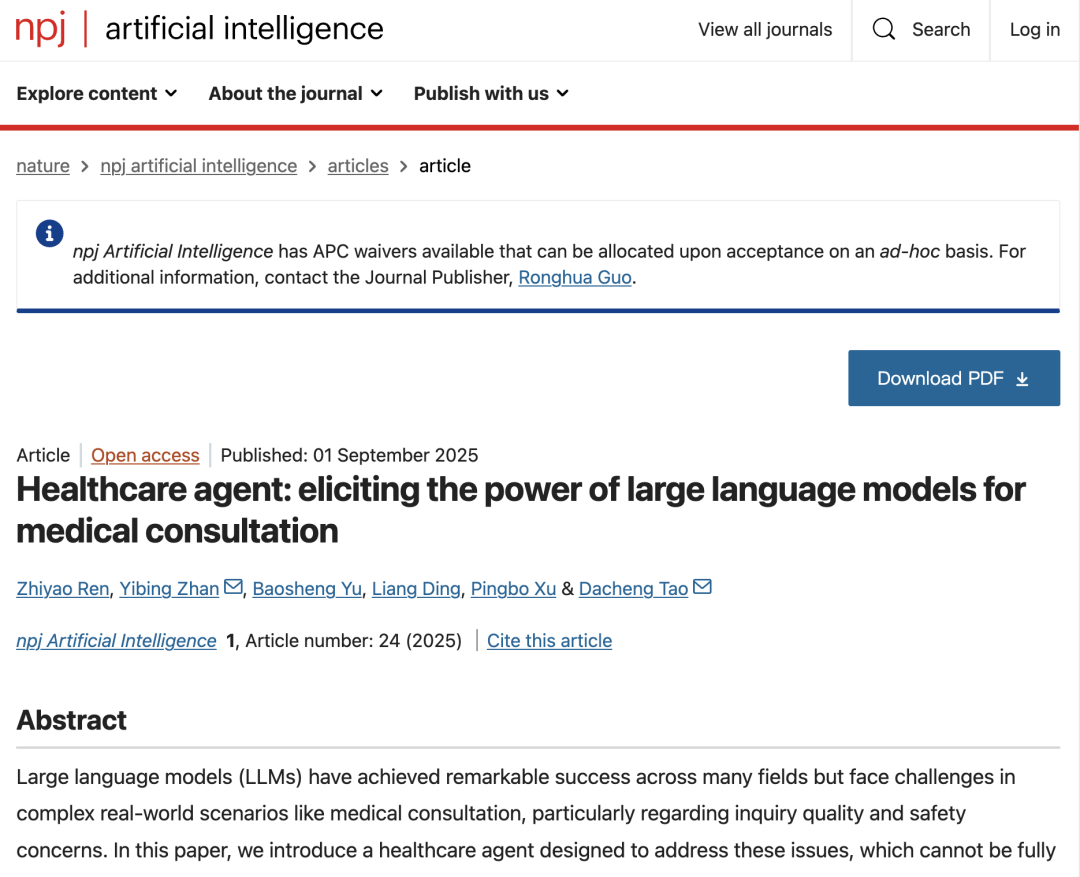Screen dimensions: 1080x877
Task: Click the download arrow icon on PDF button
Action: pos(1022,379)
